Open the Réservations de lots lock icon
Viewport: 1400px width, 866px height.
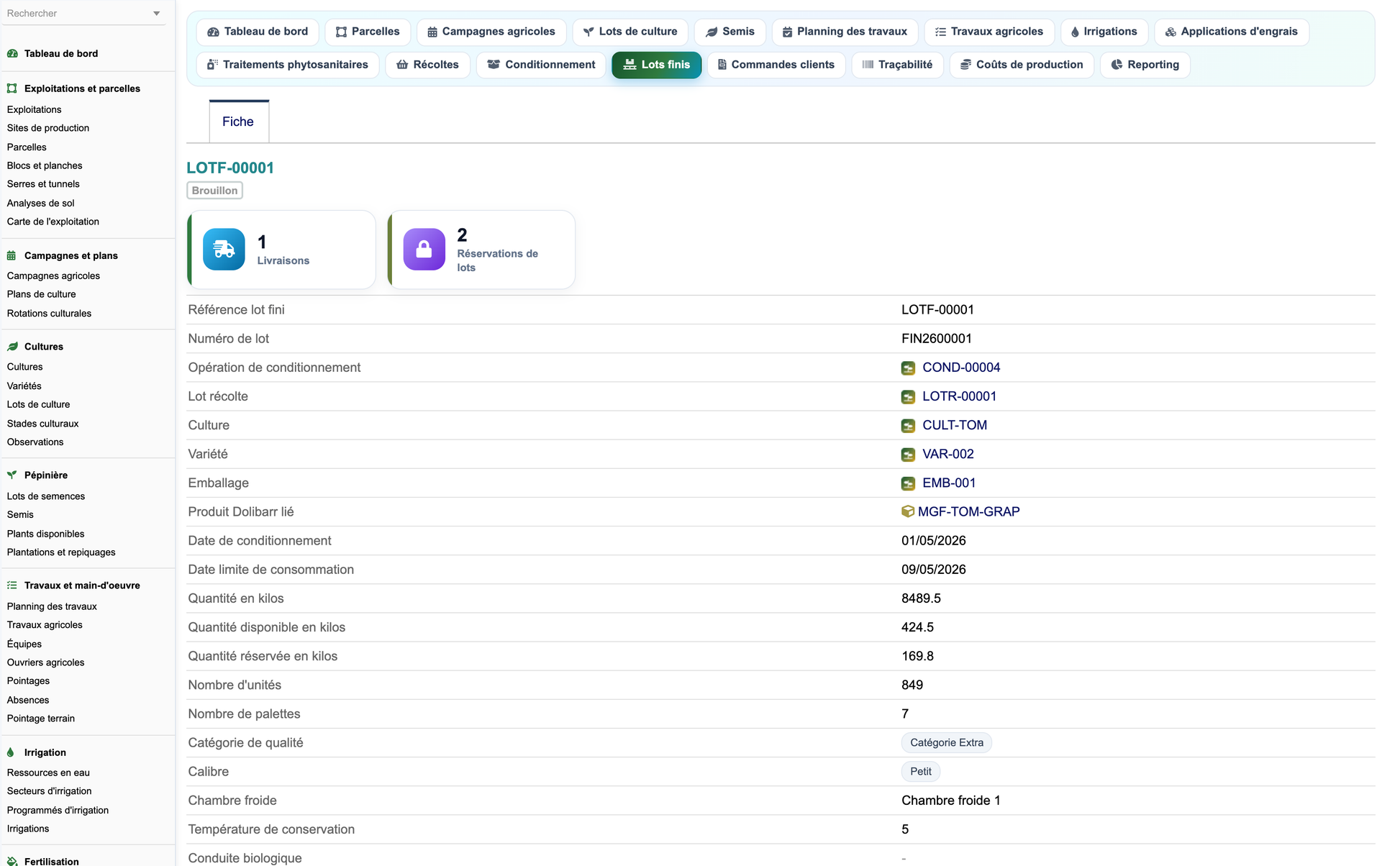pyautogui.click(x=424, y=250)
